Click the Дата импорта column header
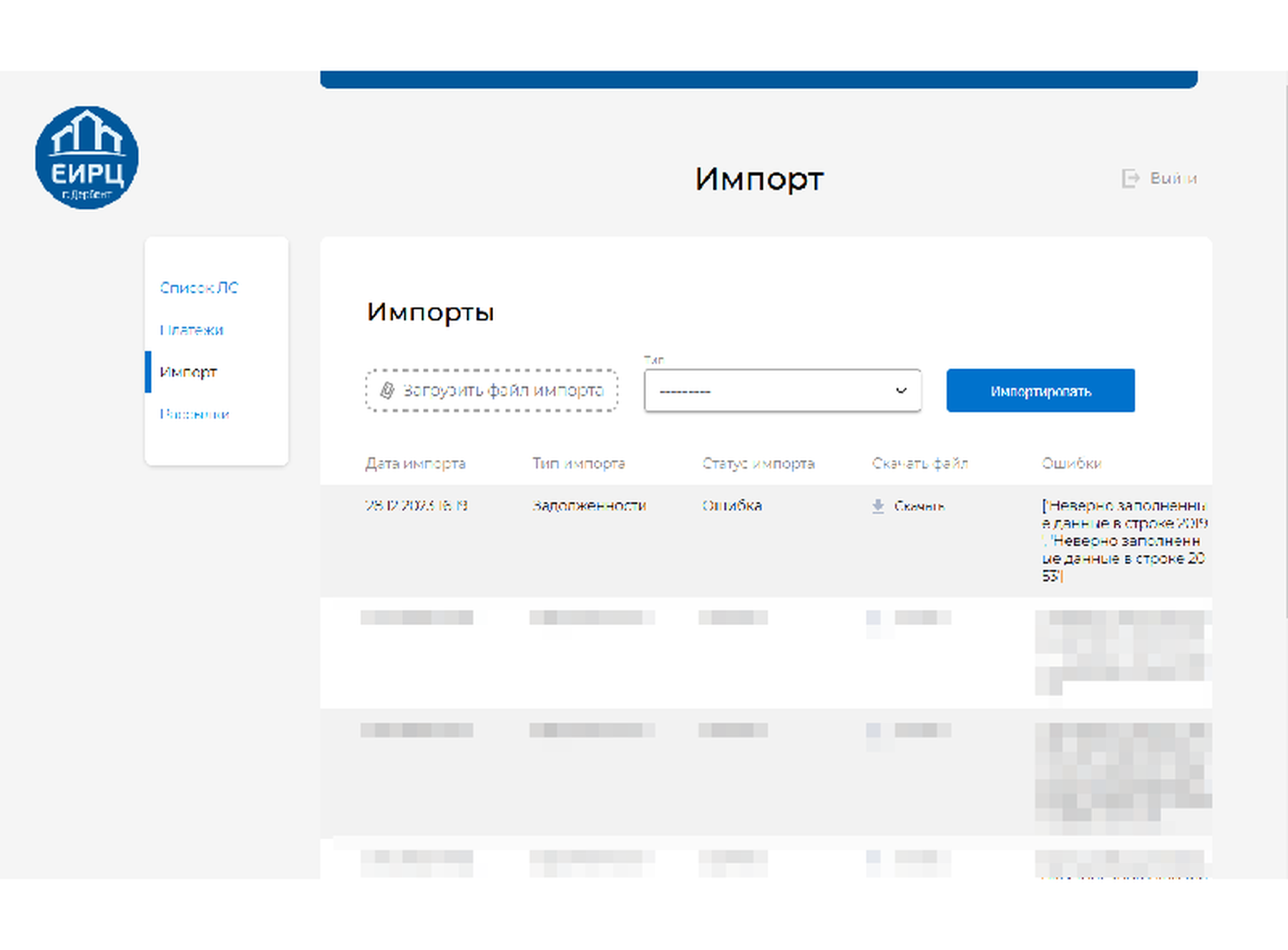The width and height of the screenshot is (1288, 950). [x=416, y=464]
